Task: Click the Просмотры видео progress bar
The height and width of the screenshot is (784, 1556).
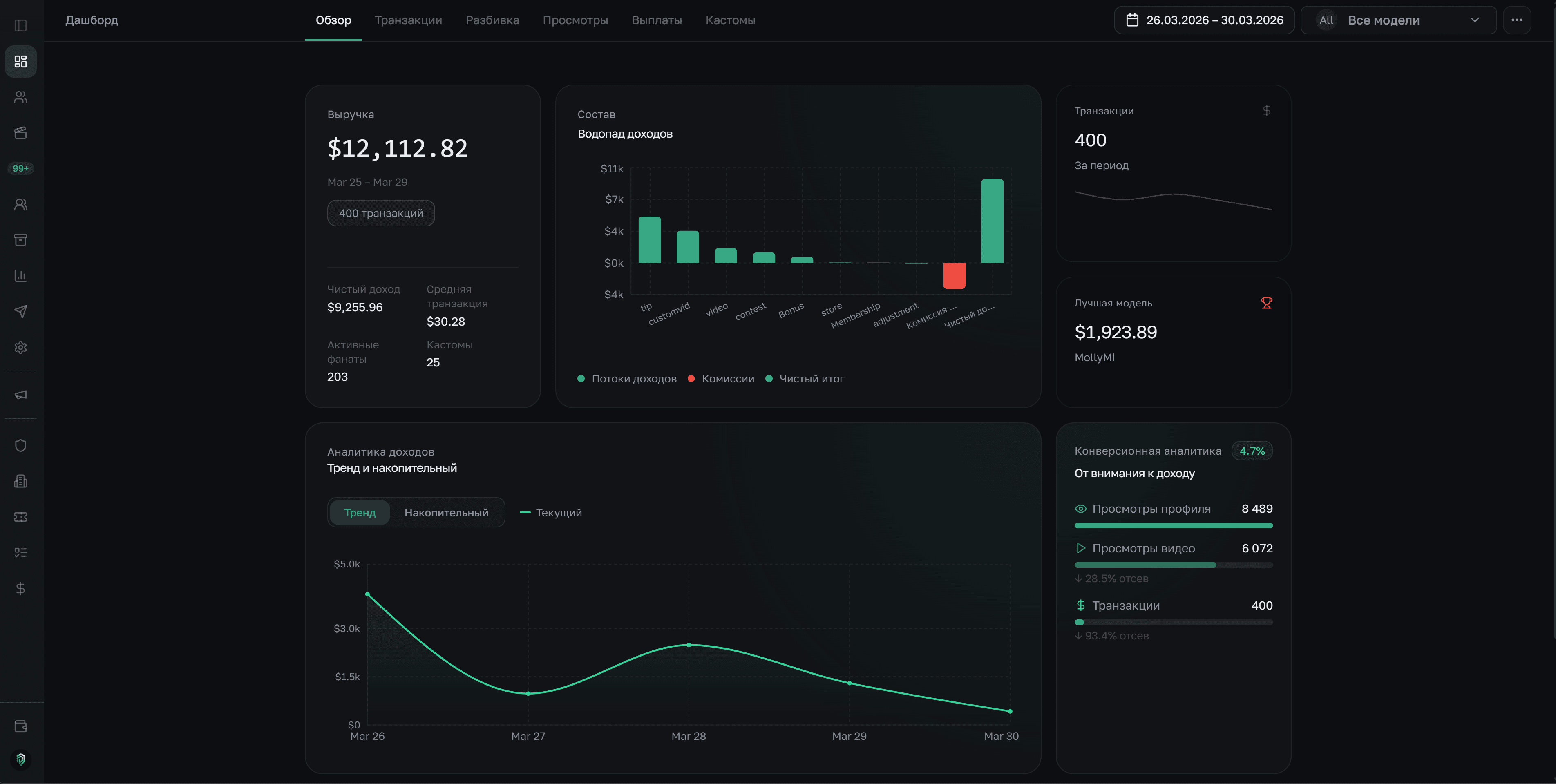Action: [x=1174, y=565]
